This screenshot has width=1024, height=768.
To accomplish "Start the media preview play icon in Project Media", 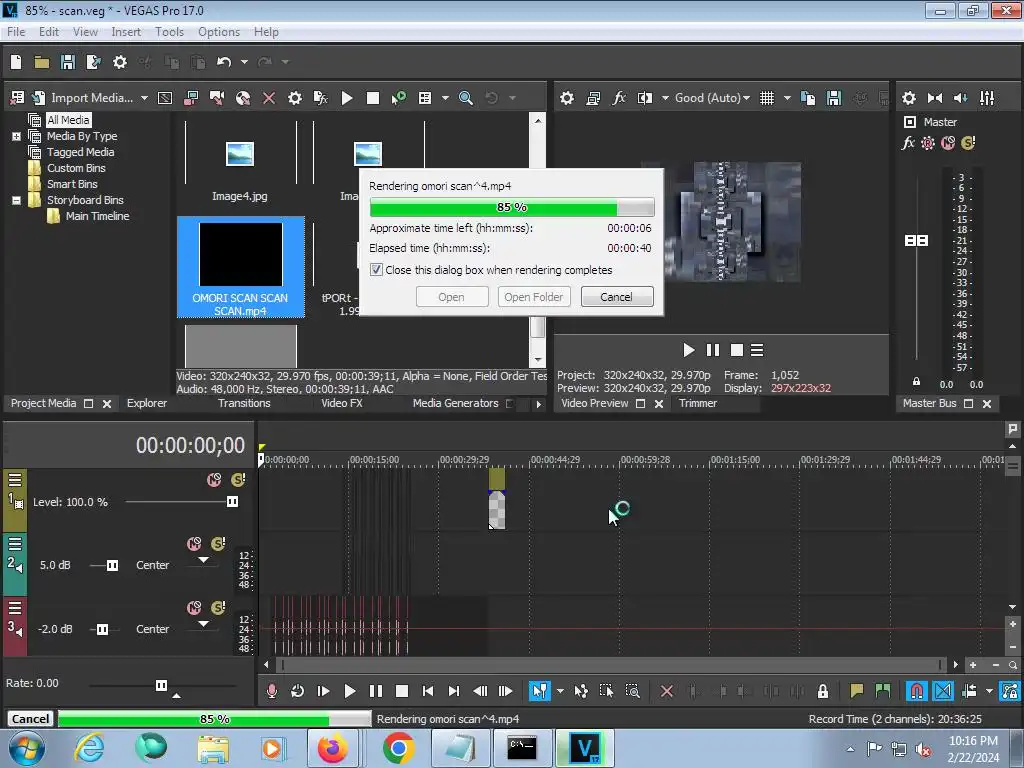I will 347,98.
